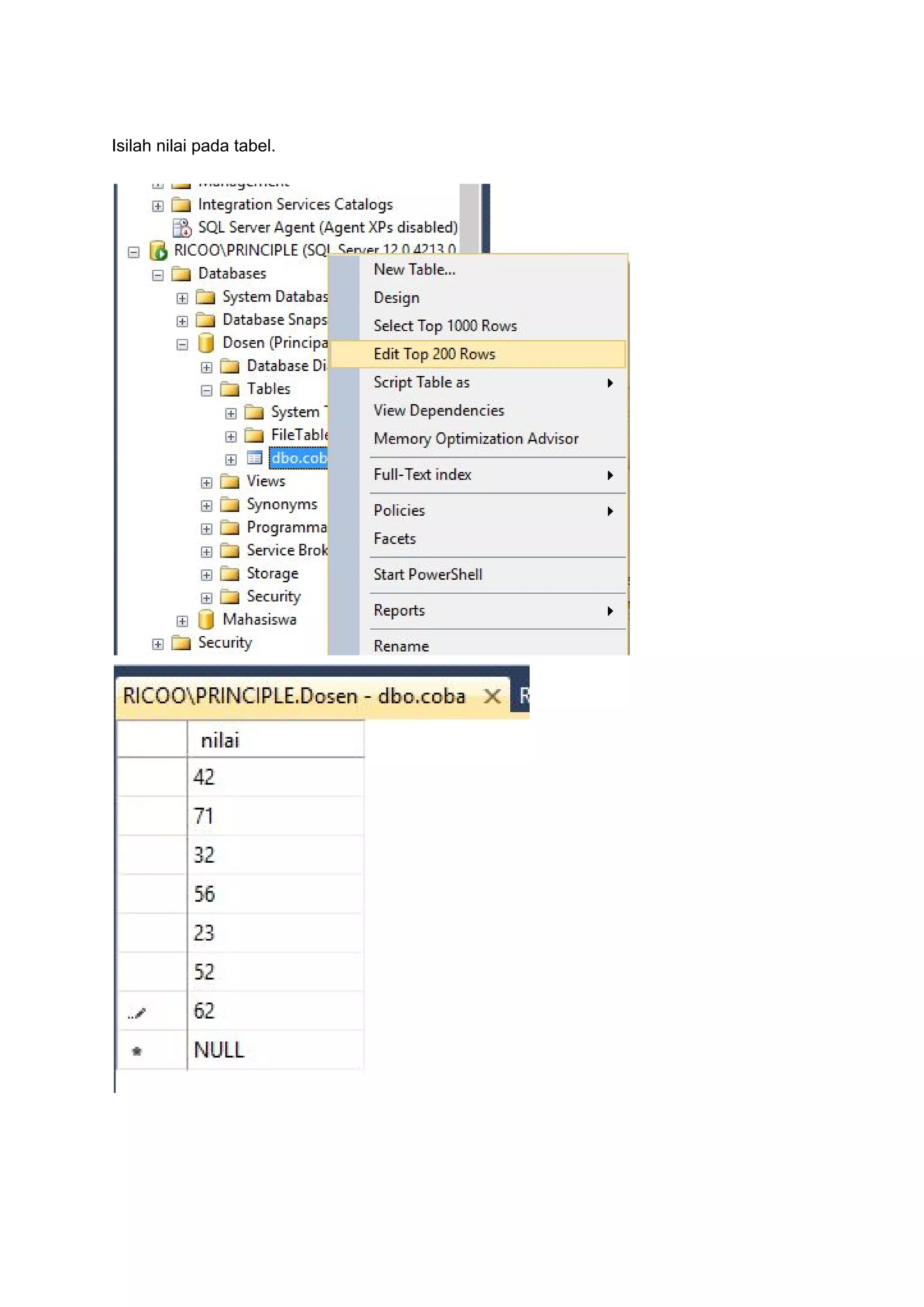
Task: Click the SQL Server Agent icon
Action: click(x=182, y=228)
